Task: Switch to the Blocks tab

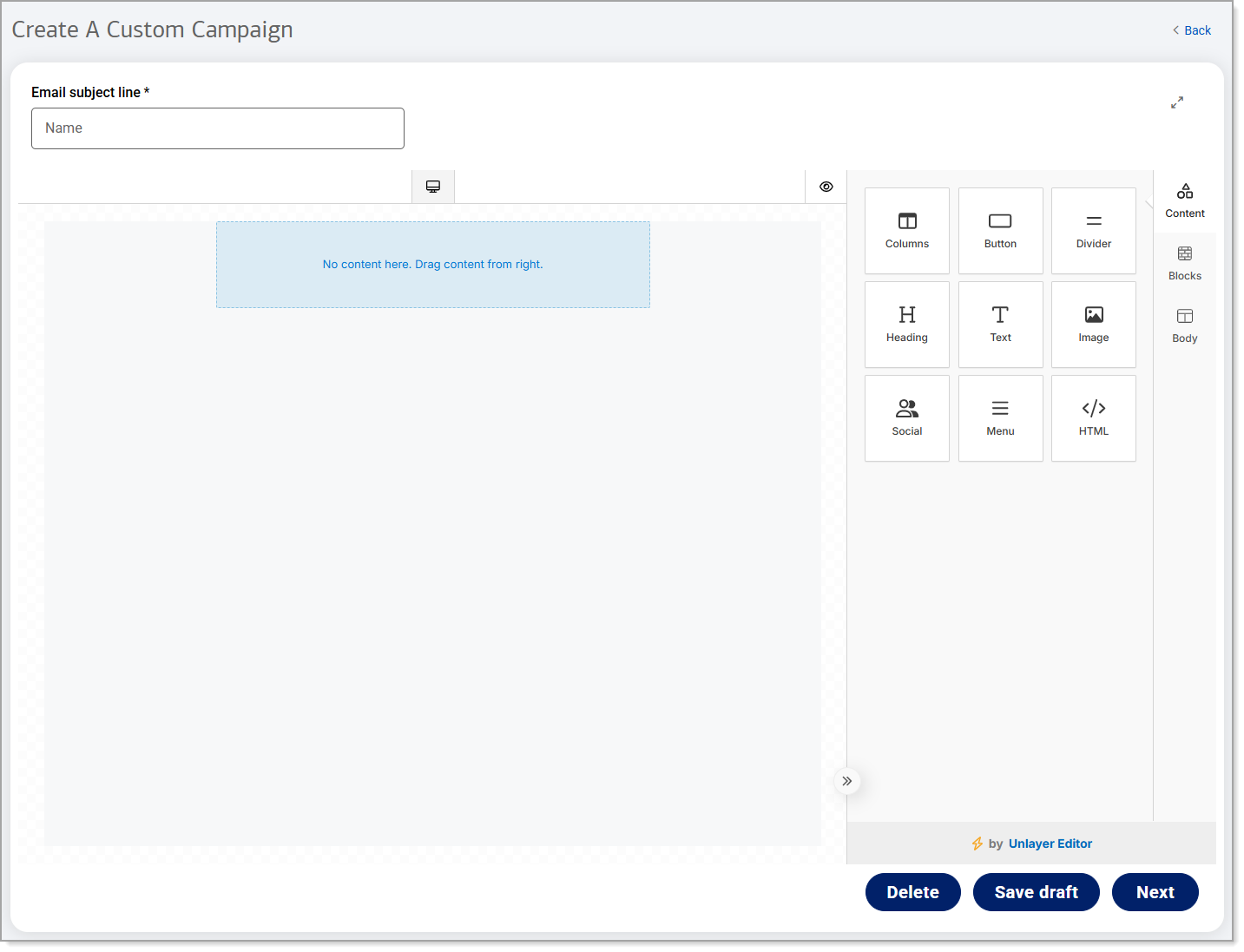Action: (x=1184, y=264)
